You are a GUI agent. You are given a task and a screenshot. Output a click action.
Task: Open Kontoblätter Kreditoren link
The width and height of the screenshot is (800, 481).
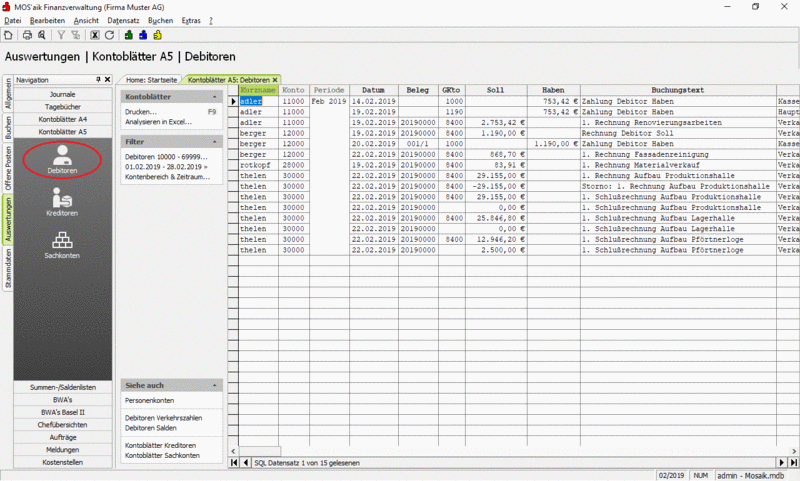tap(160, 445)
